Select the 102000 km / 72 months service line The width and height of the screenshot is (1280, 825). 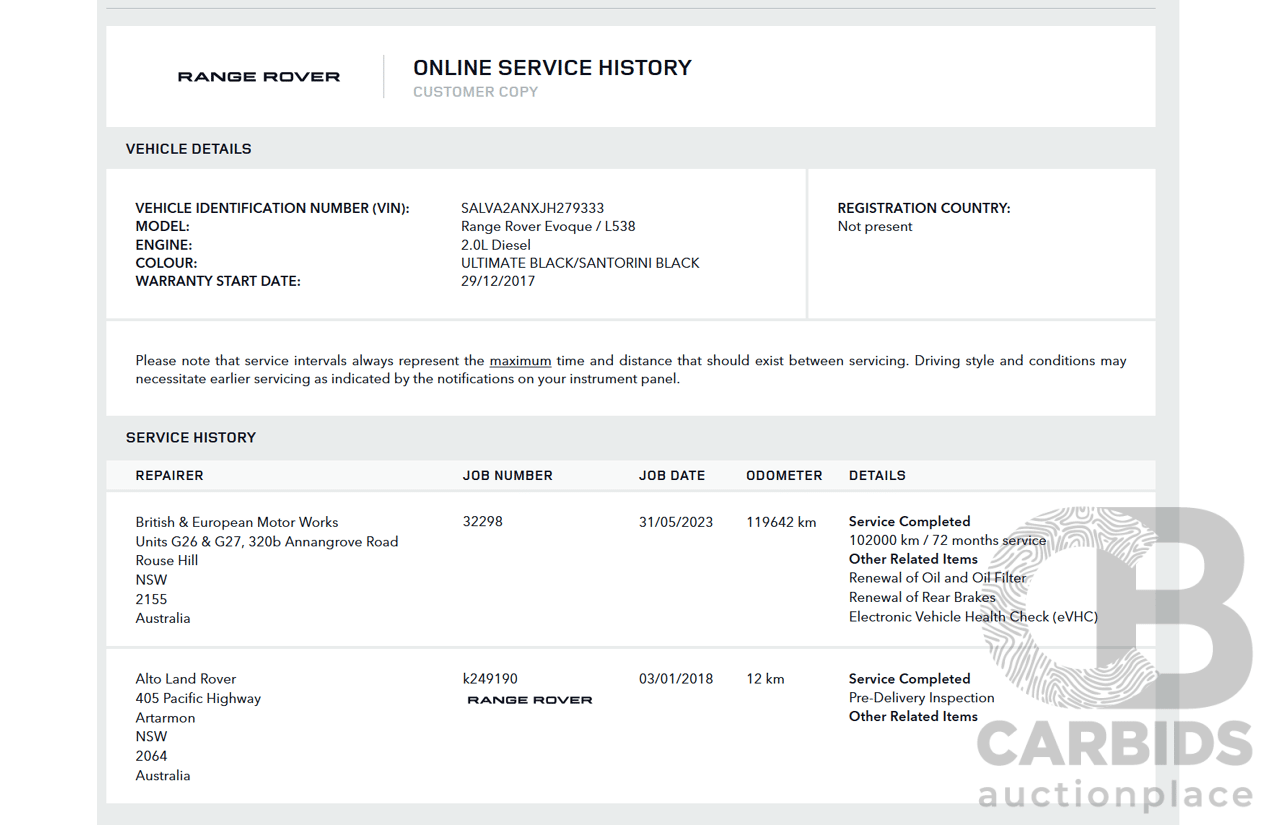(948, 541)
